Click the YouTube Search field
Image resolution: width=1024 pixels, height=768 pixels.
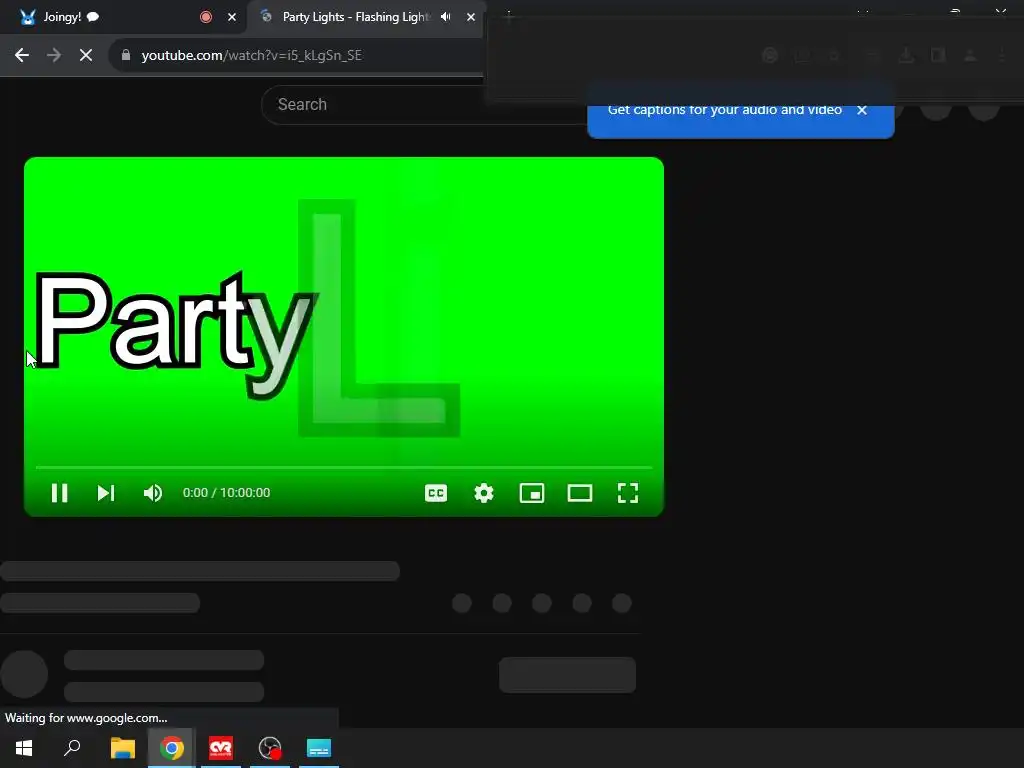pyautogui.click(x=424, y=104)
